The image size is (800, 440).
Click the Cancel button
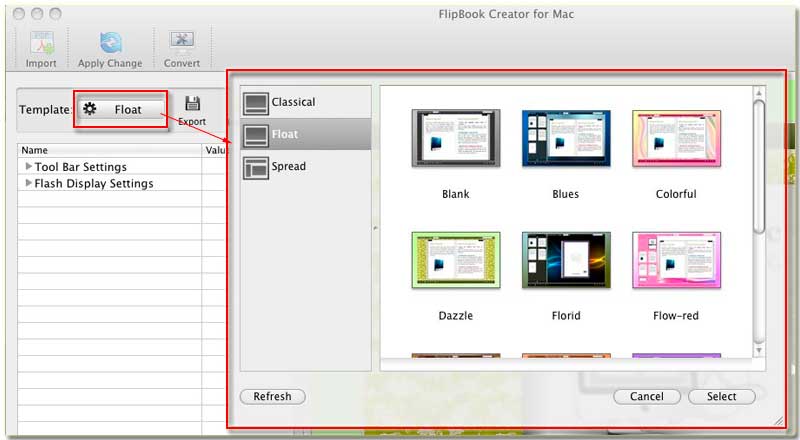646,397
